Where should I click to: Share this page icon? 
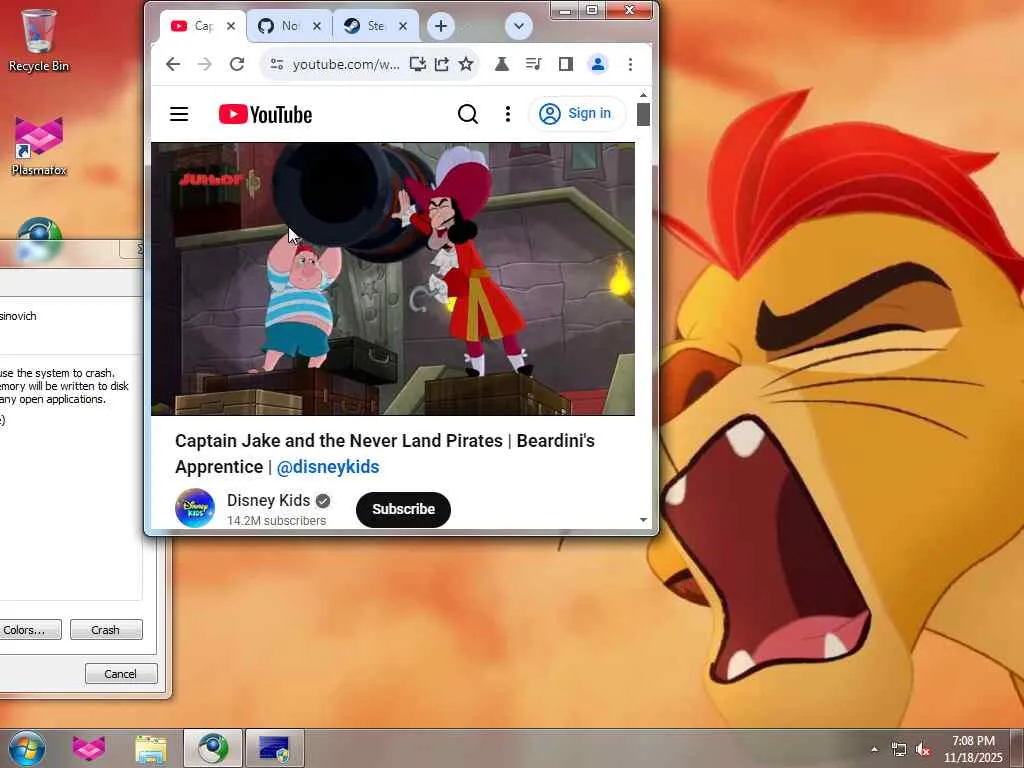coord(441,64)
